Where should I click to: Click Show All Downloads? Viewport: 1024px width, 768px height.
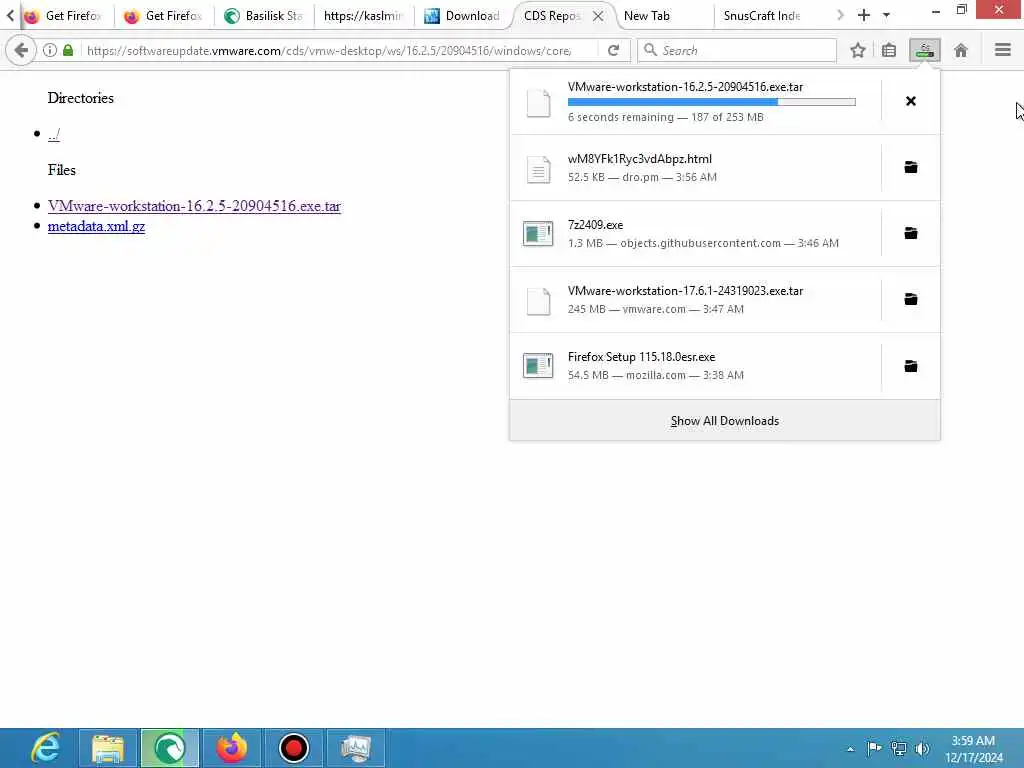tap(724, 421)
